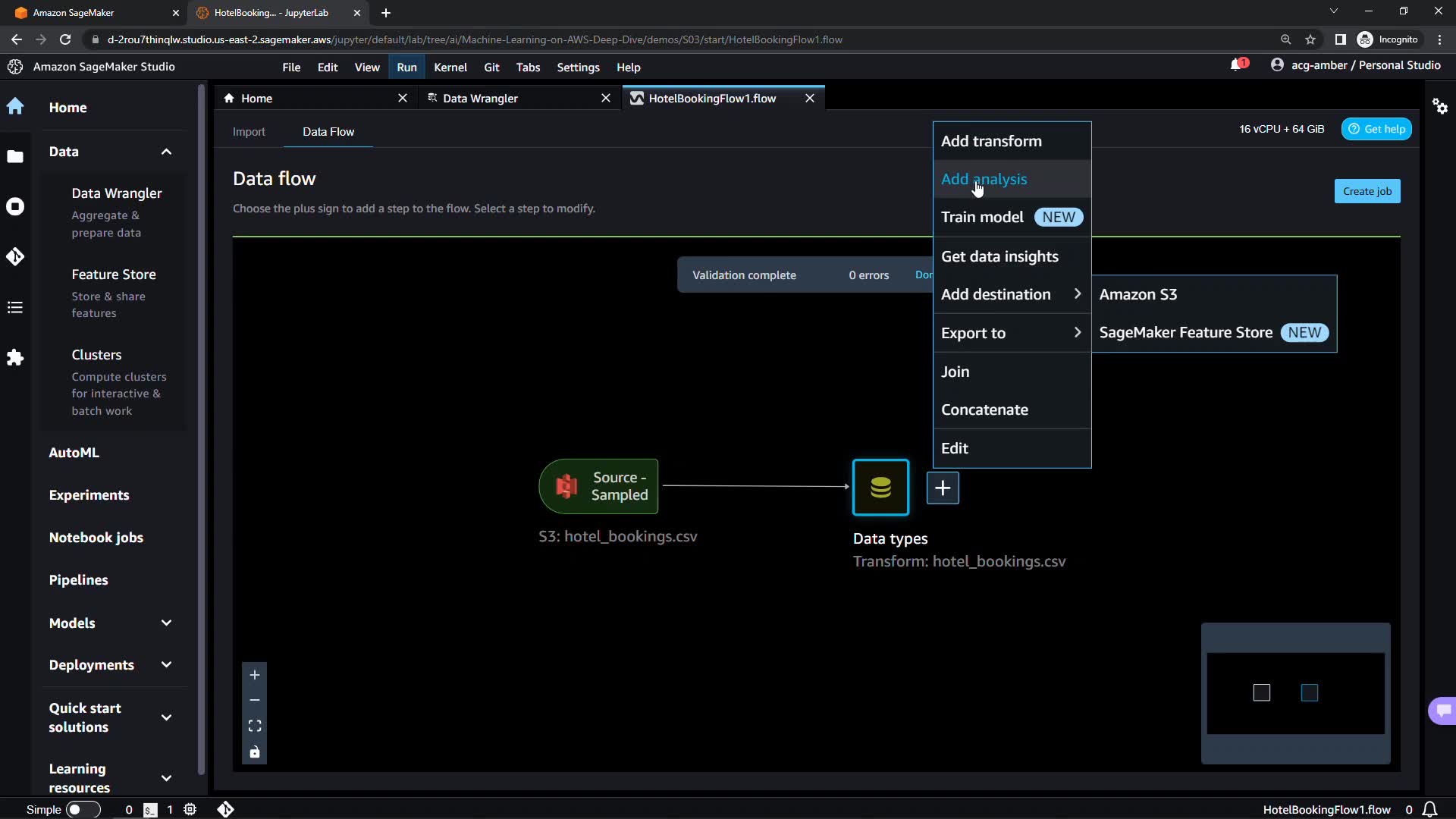The width and height of the screenshot is (1456, 819).
Task: Click the Data types node icon
Action: coord(880,487)
